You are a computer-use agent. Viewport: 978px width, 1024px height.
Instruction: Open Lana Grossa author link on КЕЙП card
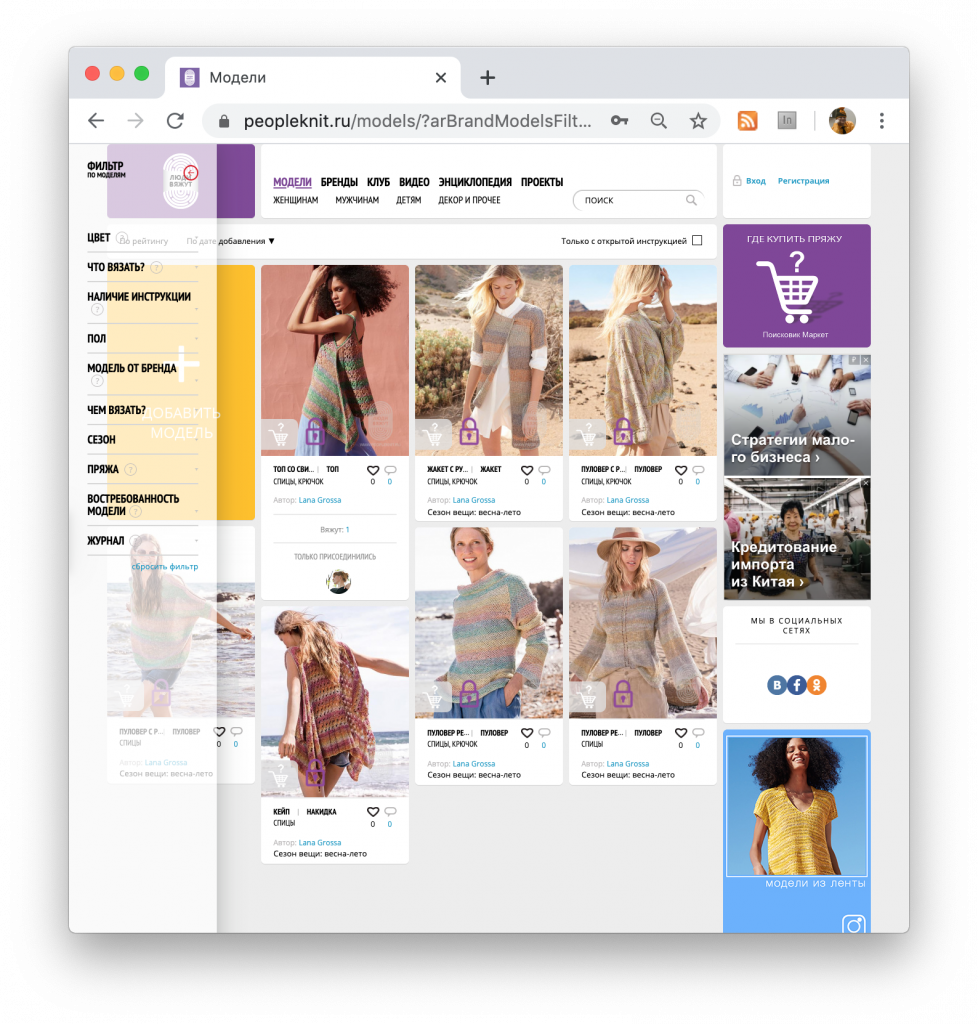pyautogui.click(x=320, y=842)
